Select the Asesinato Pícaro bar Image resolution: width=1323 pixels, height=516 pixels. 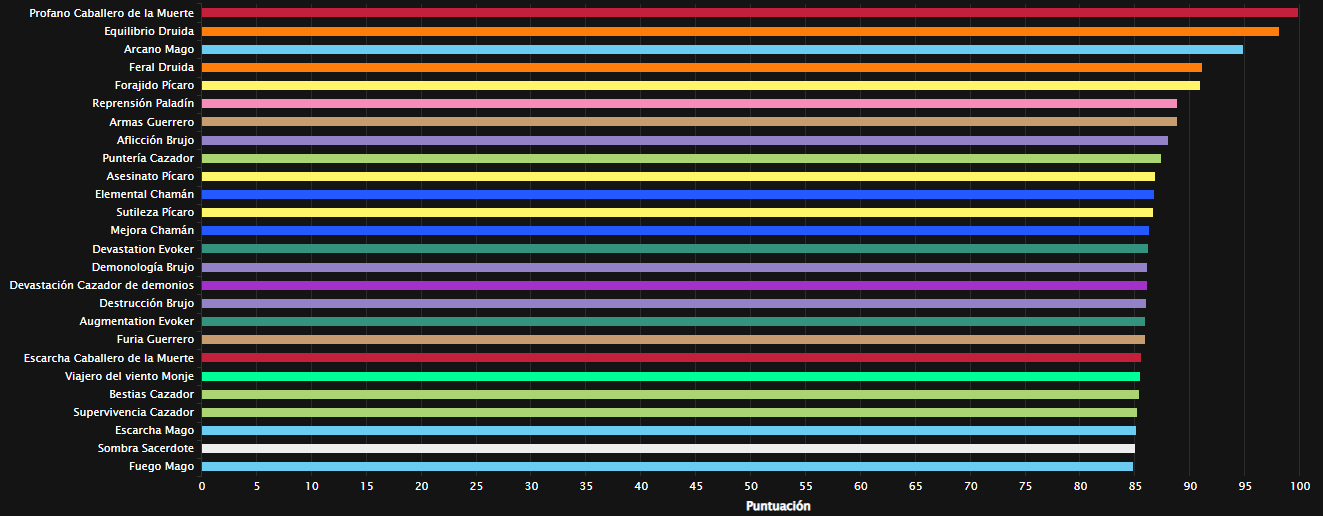click(678, 176)
